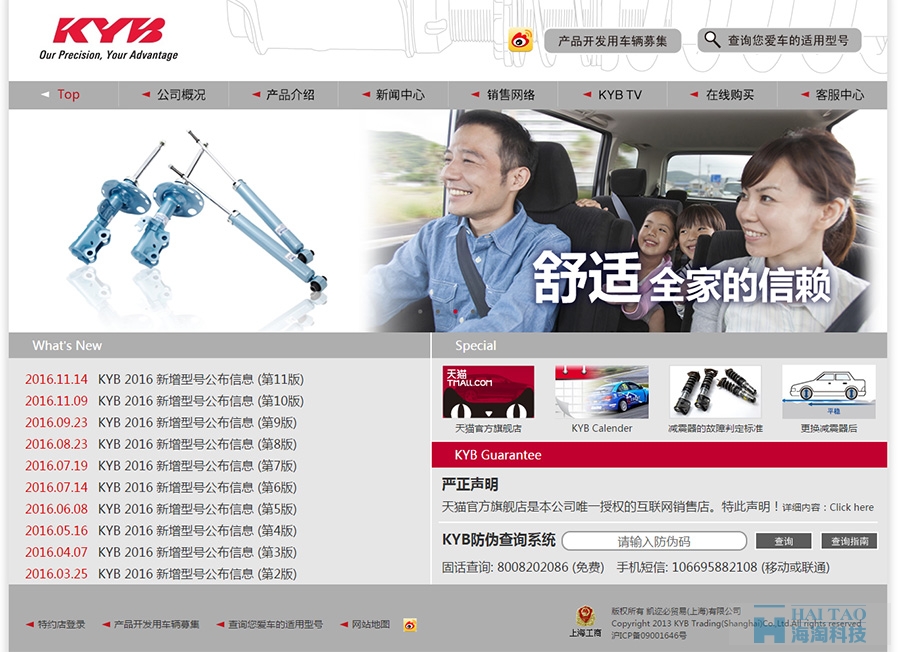Click the 严正声明 heading
This screenshot has width=900, height=652.
(470, 484)
